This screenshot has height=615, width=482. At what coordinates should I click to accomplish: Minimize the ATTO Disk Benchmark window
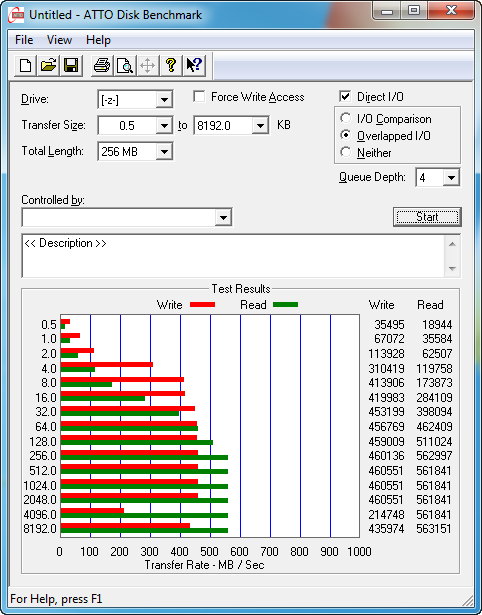[387, 11]
